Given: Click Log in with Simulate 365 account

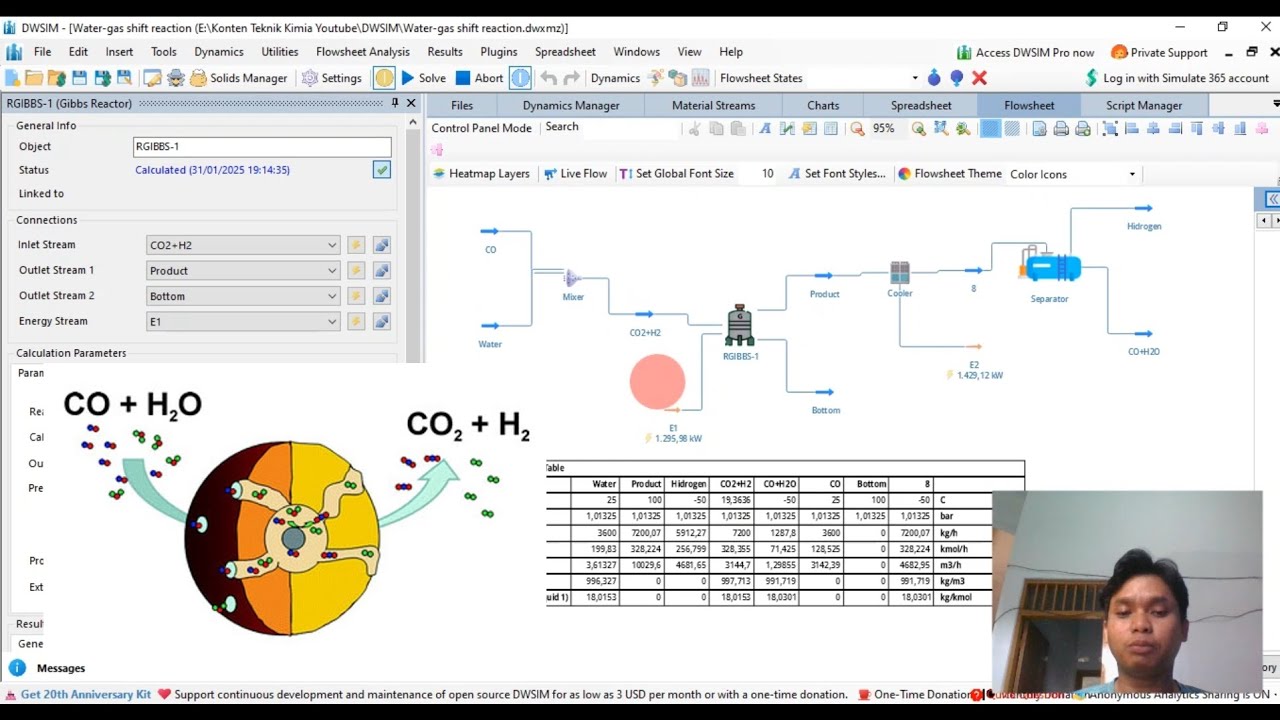Looking at the screenshot, I should (1177, 78).
